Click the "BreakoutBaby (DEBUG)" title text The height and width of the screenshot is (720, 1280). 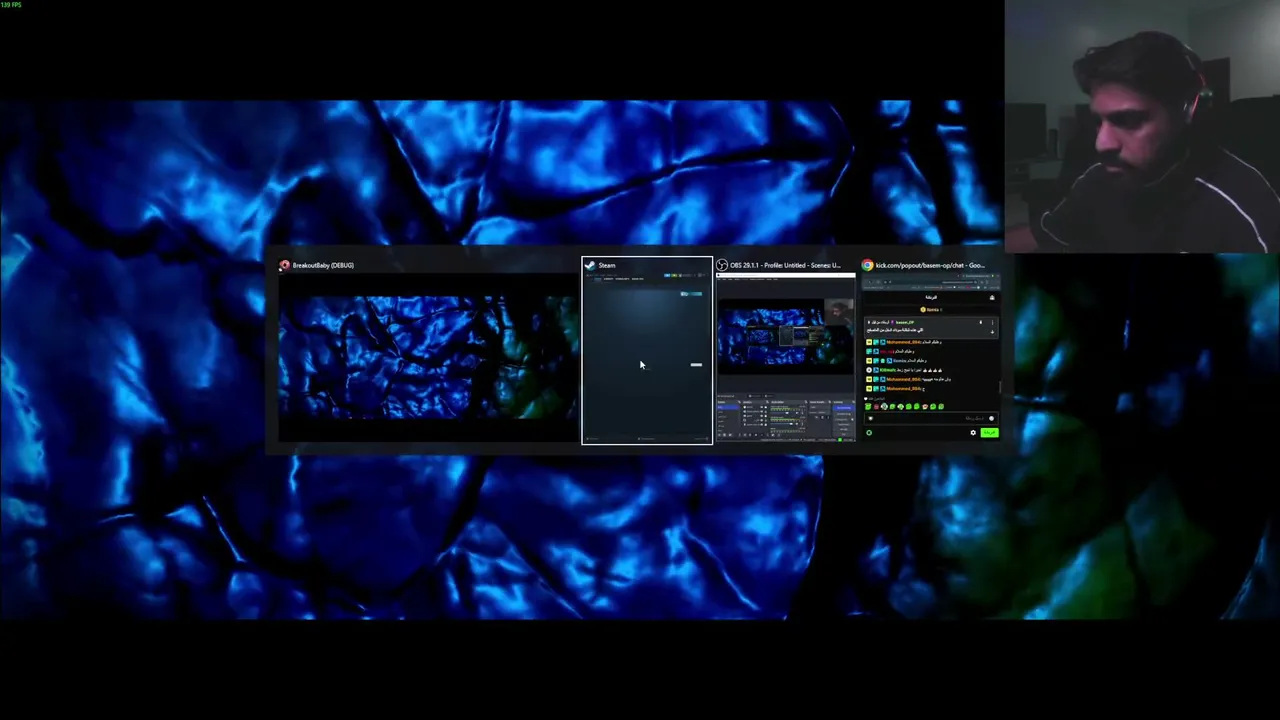[x=323, y=265]
